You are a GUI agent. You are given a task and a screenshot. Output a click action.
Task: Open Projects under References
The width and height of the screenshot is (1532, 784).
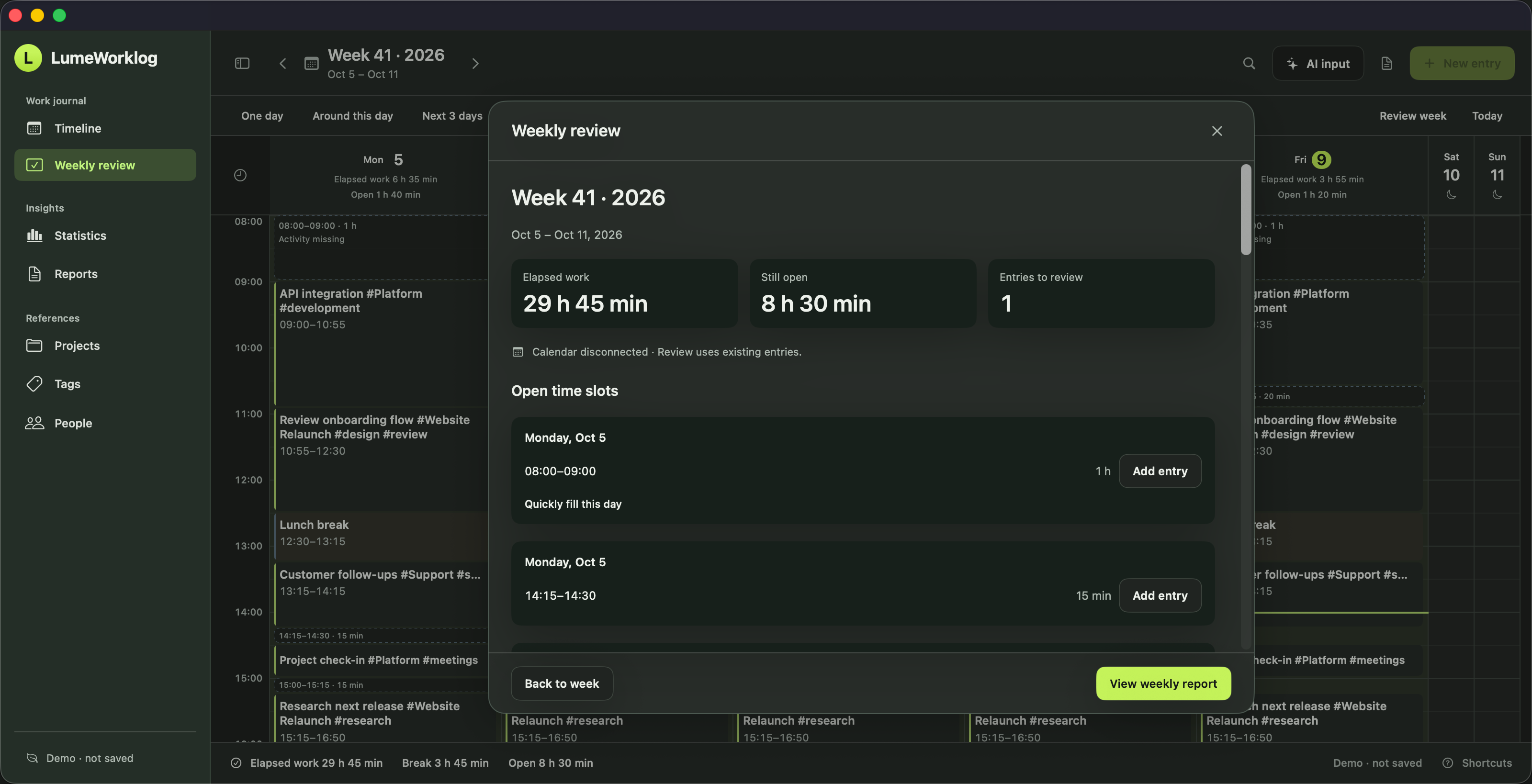[105, 346]
